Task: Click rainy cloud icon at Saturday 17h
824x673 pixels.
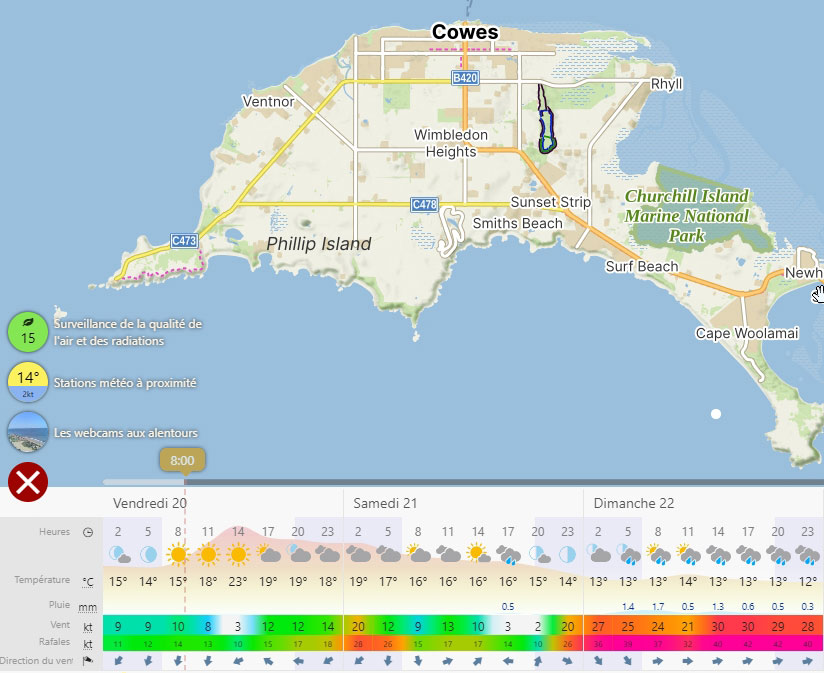Action: pos(508,554)
